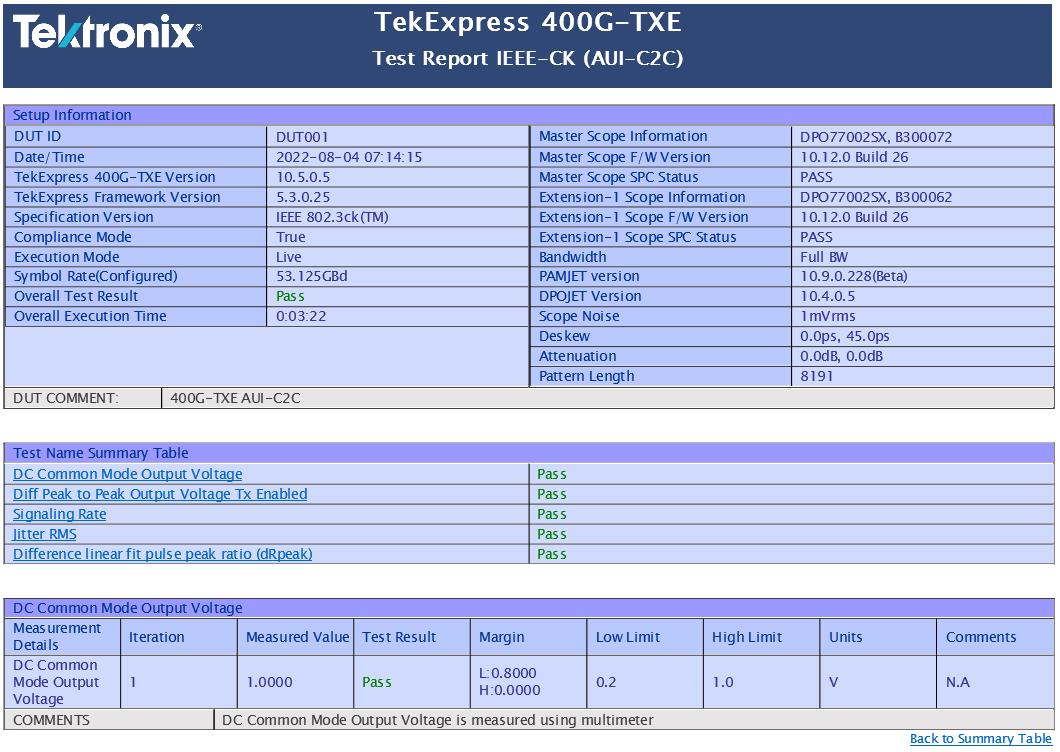Click the Pattern Length value 8191

pyautogui.click(x=817, y=376)
